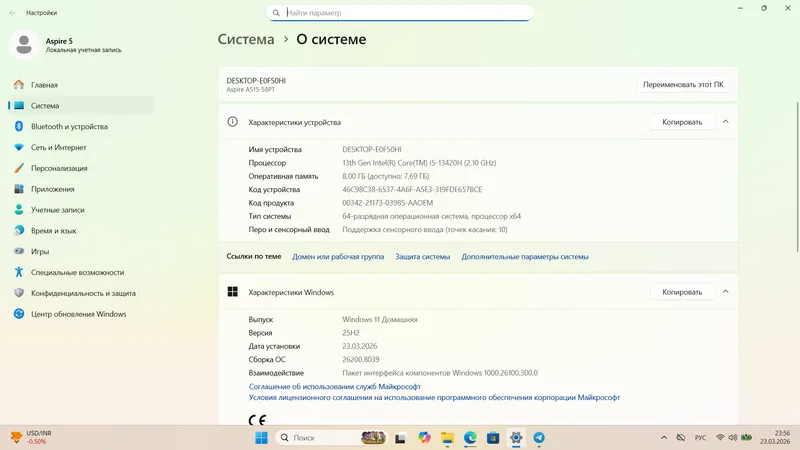800x450 pixels.
Task: Click the Settings gear taskbar icon
Action: [516, 438]
